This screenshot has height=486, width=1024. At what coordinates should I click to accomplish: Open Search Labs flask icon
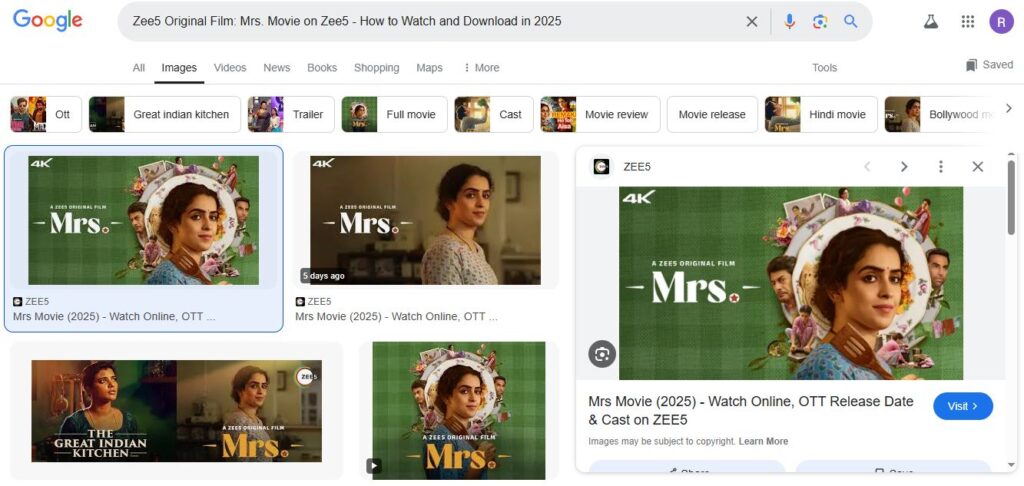931,21
